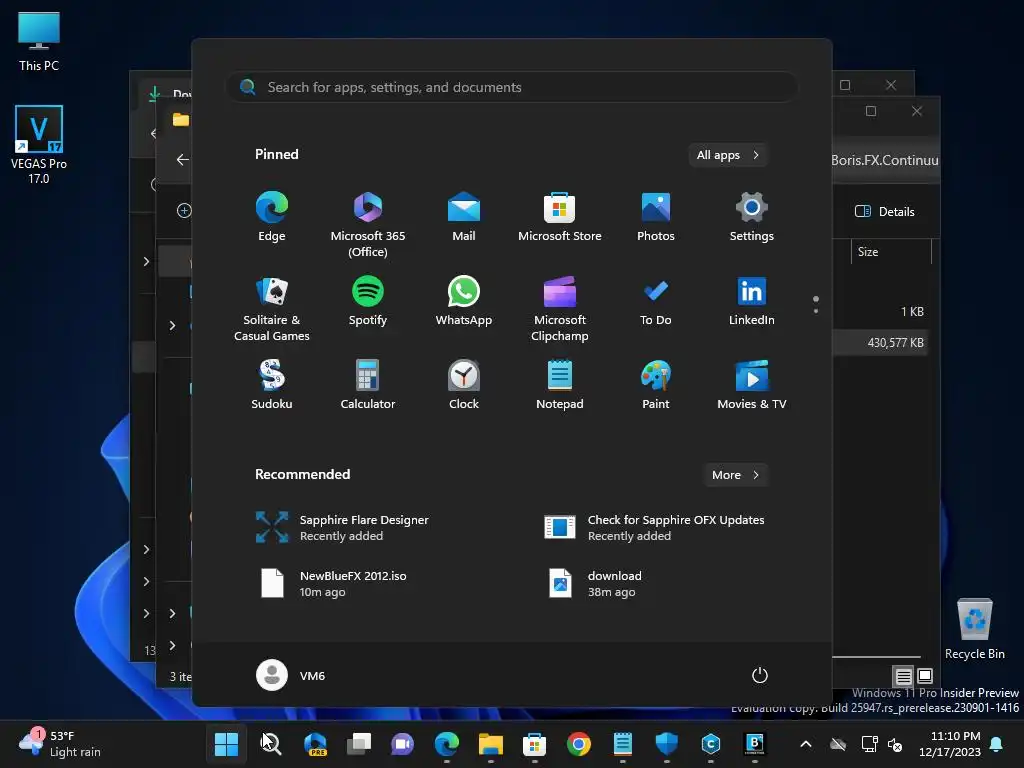Open Google Chrome from the taskbar
The image size is (1024, 768).
579,744
